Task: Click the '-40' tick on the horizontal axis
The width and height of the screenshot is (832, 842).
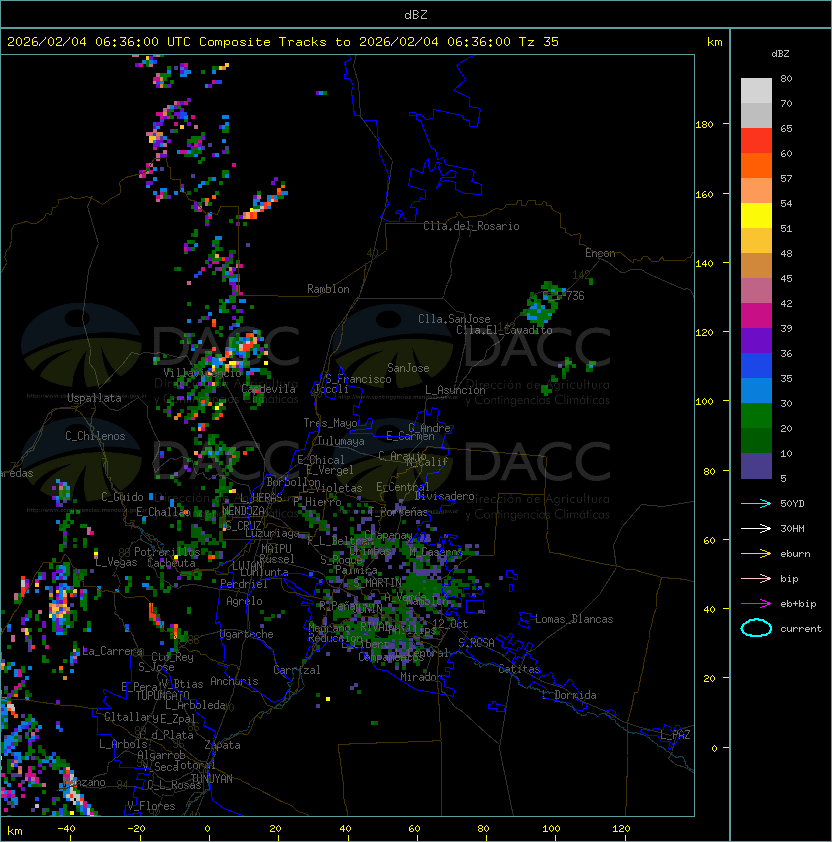Action: tap(66, 829)
